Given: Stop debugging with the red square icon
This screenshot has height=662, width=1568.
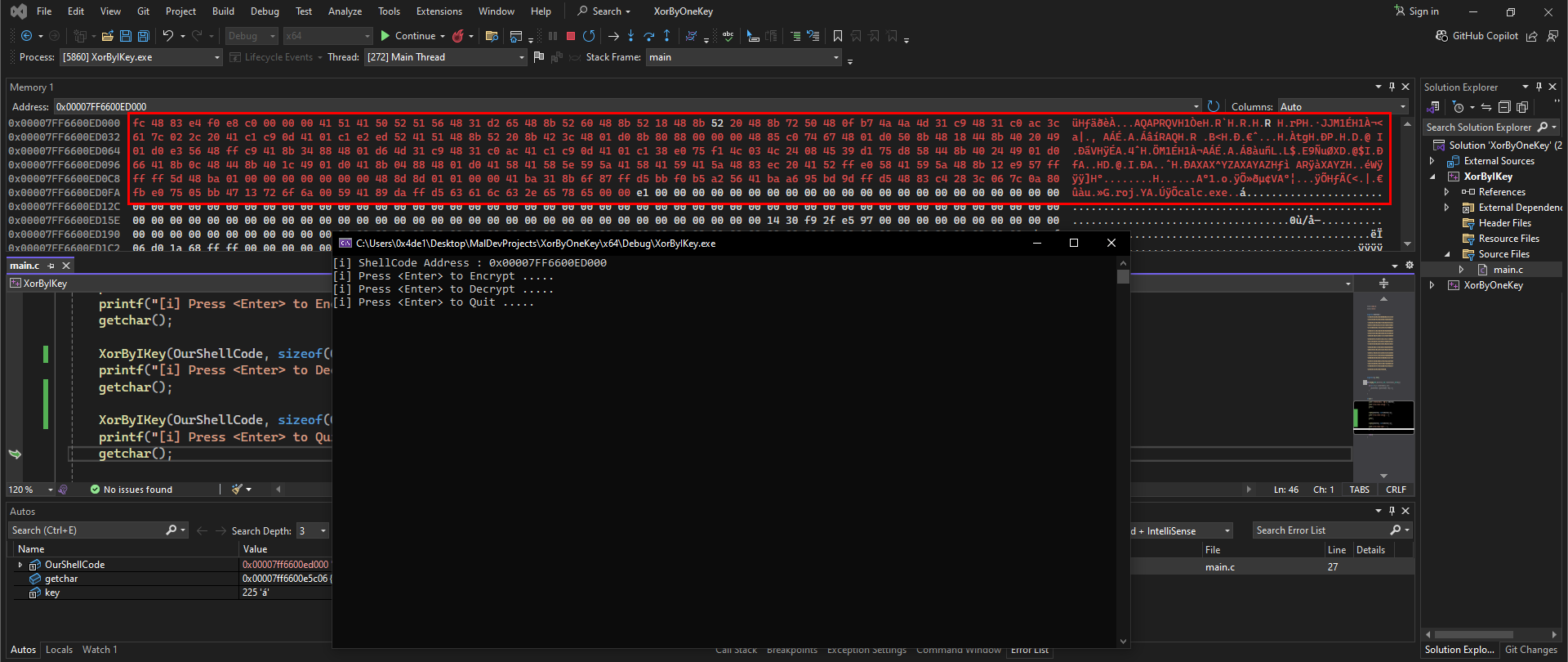Looking at the screenshot, I should pos(571,36).
